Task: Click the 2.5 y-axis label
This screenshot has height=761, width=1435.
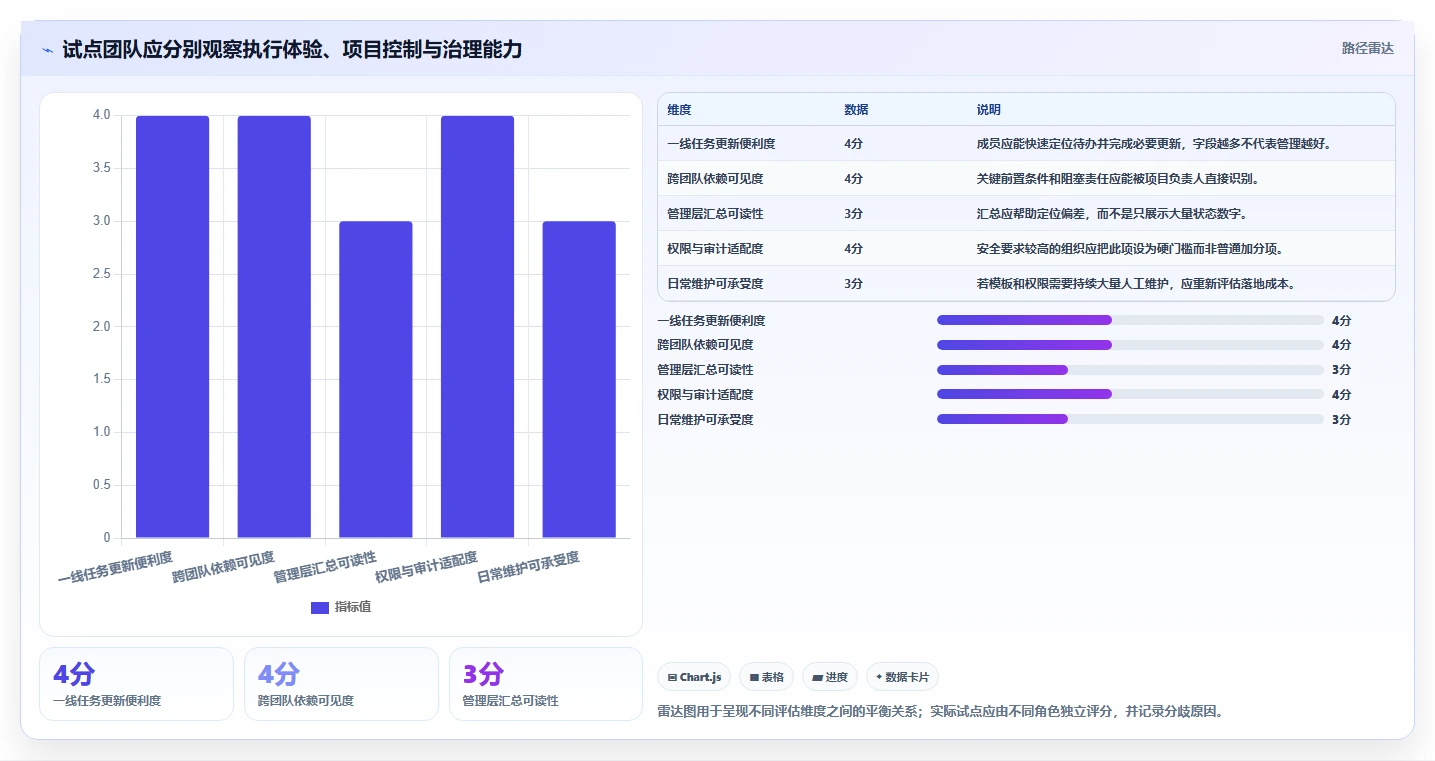Action: pos(102,274)
